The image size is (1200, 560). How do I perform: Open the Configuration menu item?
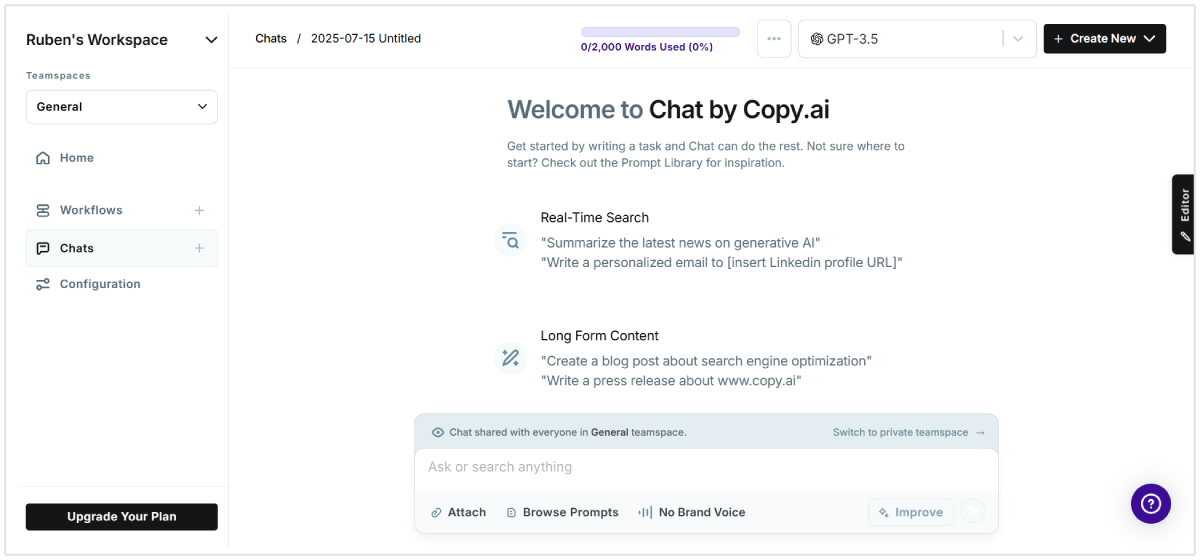(100, 284)
